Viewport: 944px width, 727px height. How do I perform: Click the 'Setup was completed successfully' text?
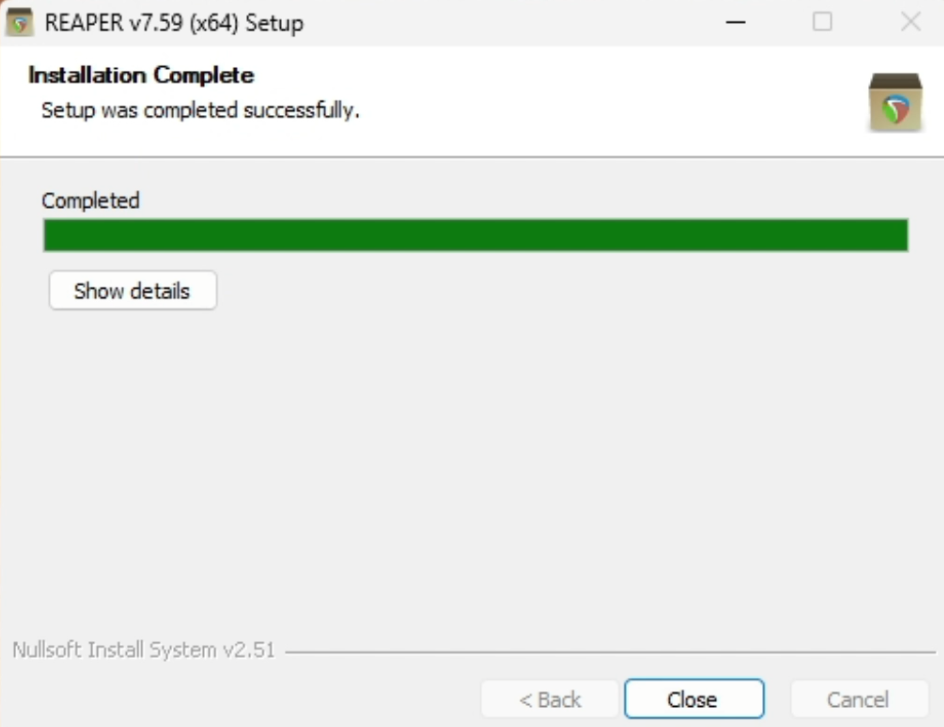pos(200,110)
